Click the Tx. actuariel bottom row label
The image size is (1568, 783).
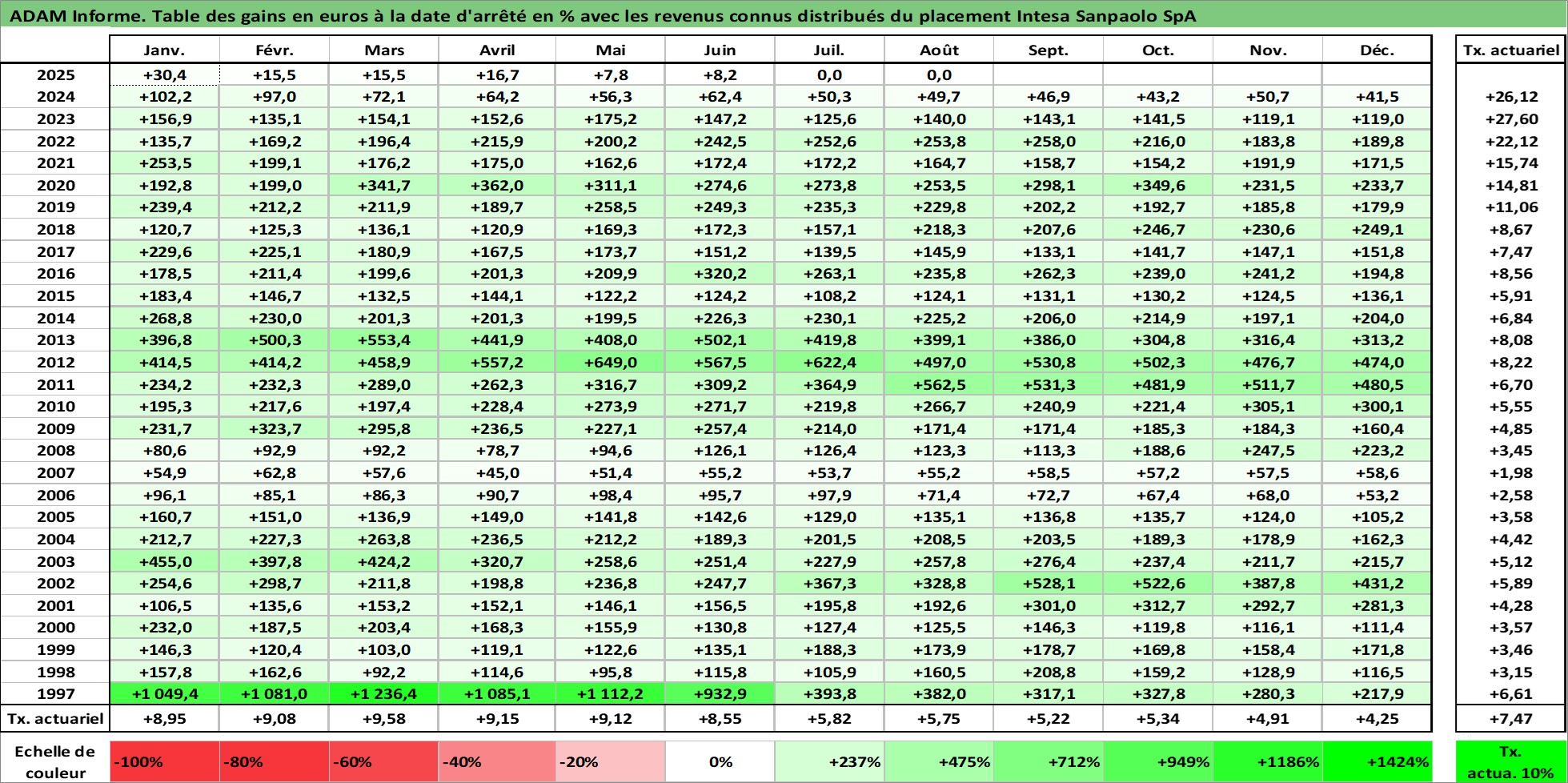click(55, 718)
